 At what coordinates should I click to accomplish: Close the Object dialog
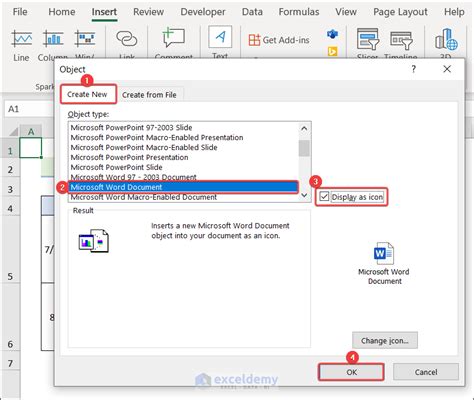pyautogui.click(x=447, y=69)
